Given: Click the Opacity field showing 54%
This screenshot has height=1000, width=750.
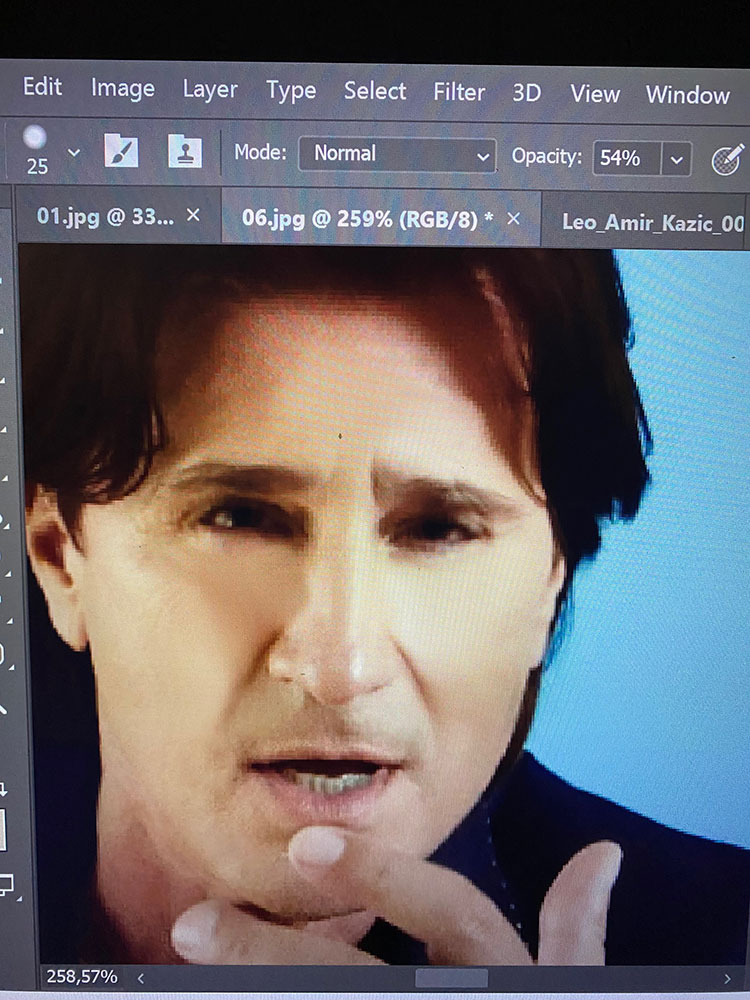Looking at the screenshot, I should pos(625,158).
